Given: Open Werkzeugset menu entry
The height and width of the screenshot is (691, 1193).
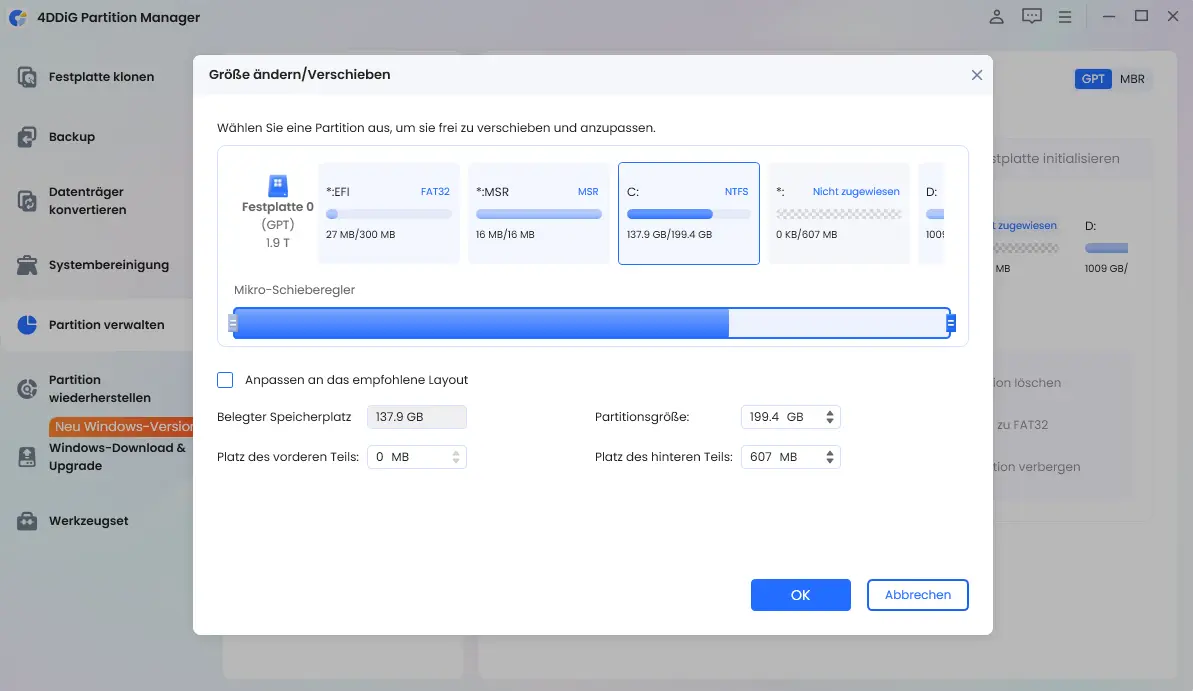Looking at the screenshot, I should [x=88, y=521].
